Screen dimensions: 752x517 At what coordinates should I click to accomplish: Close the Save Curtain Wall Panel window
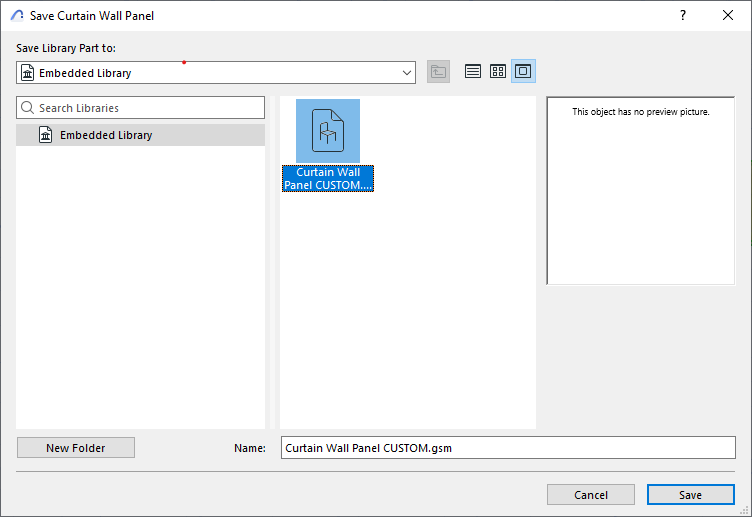pyautogui.click(x=727, y=15)
